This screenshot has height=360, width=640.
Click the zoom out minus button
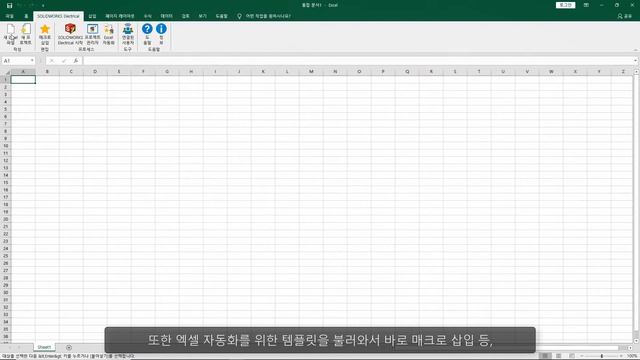(x=582, y=356)
